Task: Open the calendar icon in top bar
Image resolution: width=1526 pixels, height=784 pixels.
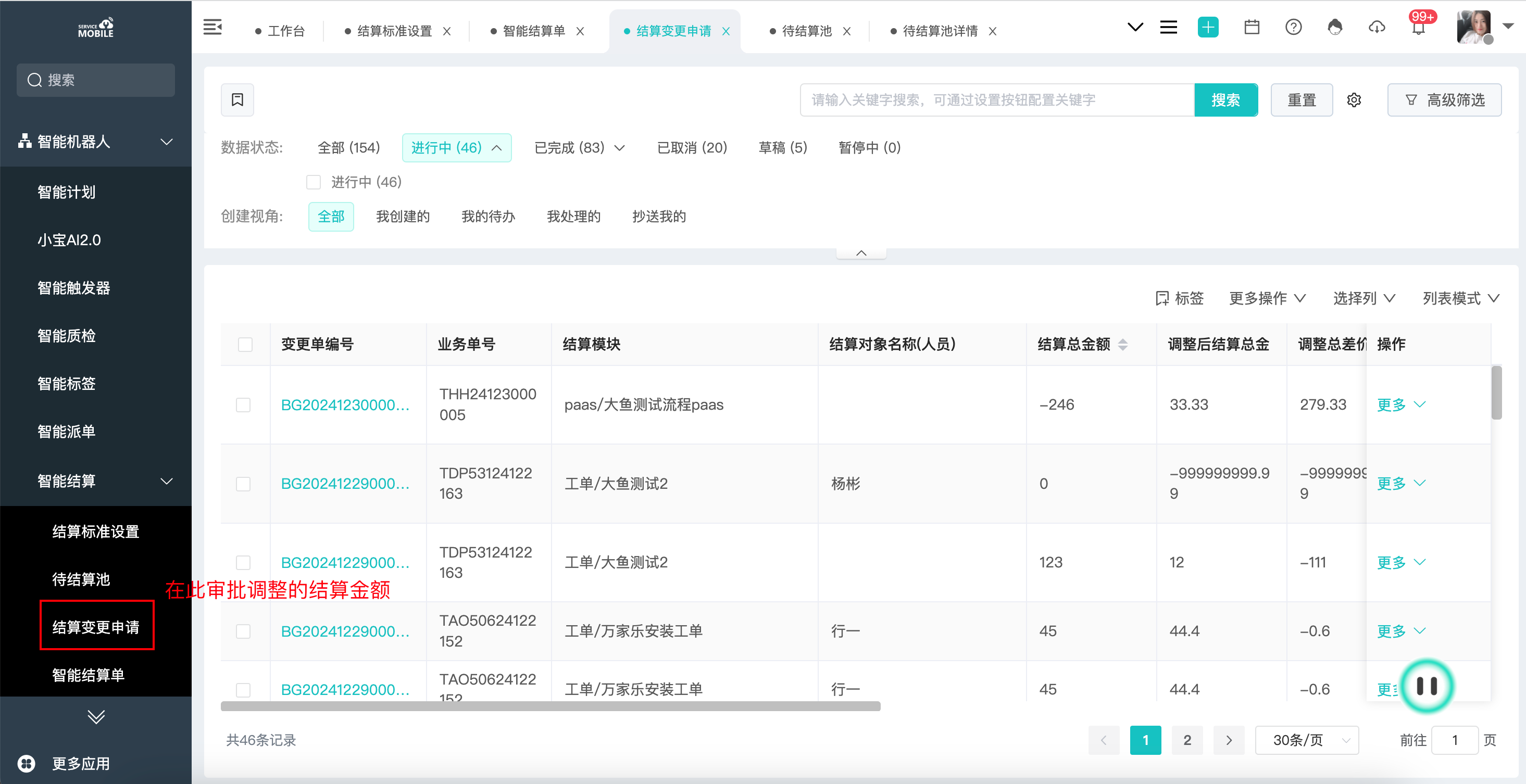Action: point(1252,27)
